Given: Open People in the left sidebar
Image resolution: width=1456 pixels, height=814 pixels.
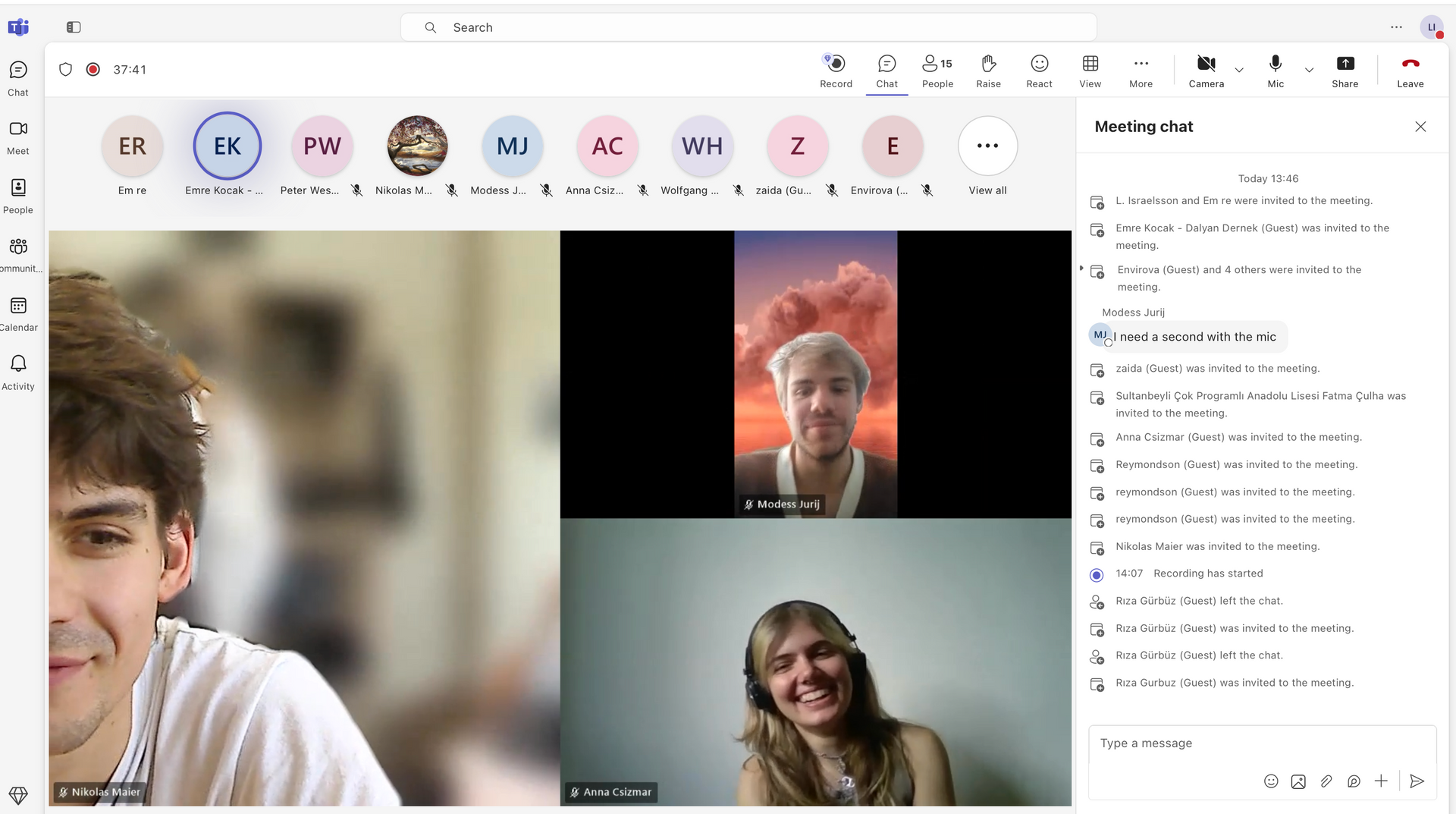Looking at the screenshot, I should (18, 196).
